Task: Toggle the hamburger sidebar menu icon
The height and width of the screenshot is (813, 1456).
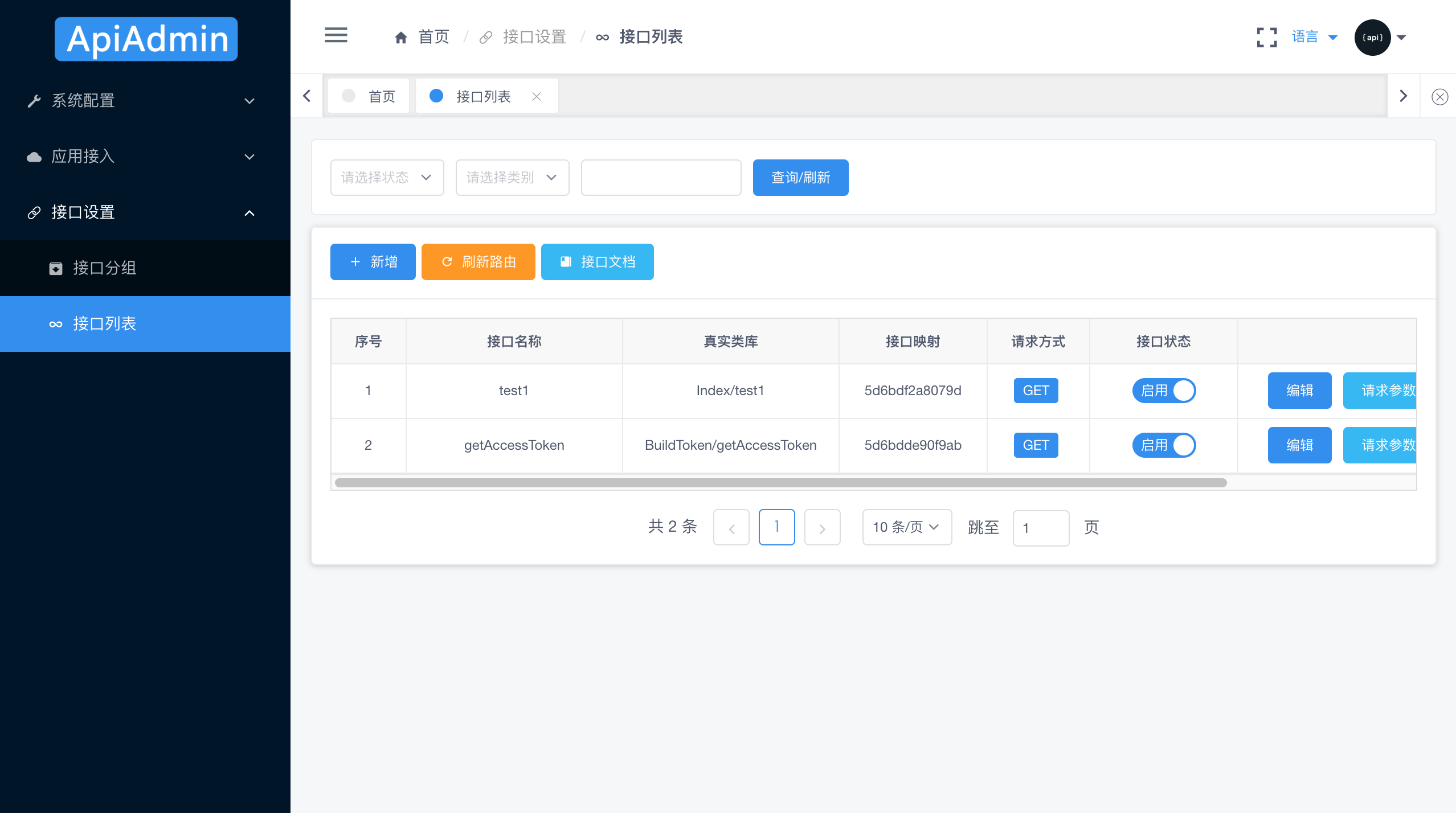Action: tap(336, 35)
